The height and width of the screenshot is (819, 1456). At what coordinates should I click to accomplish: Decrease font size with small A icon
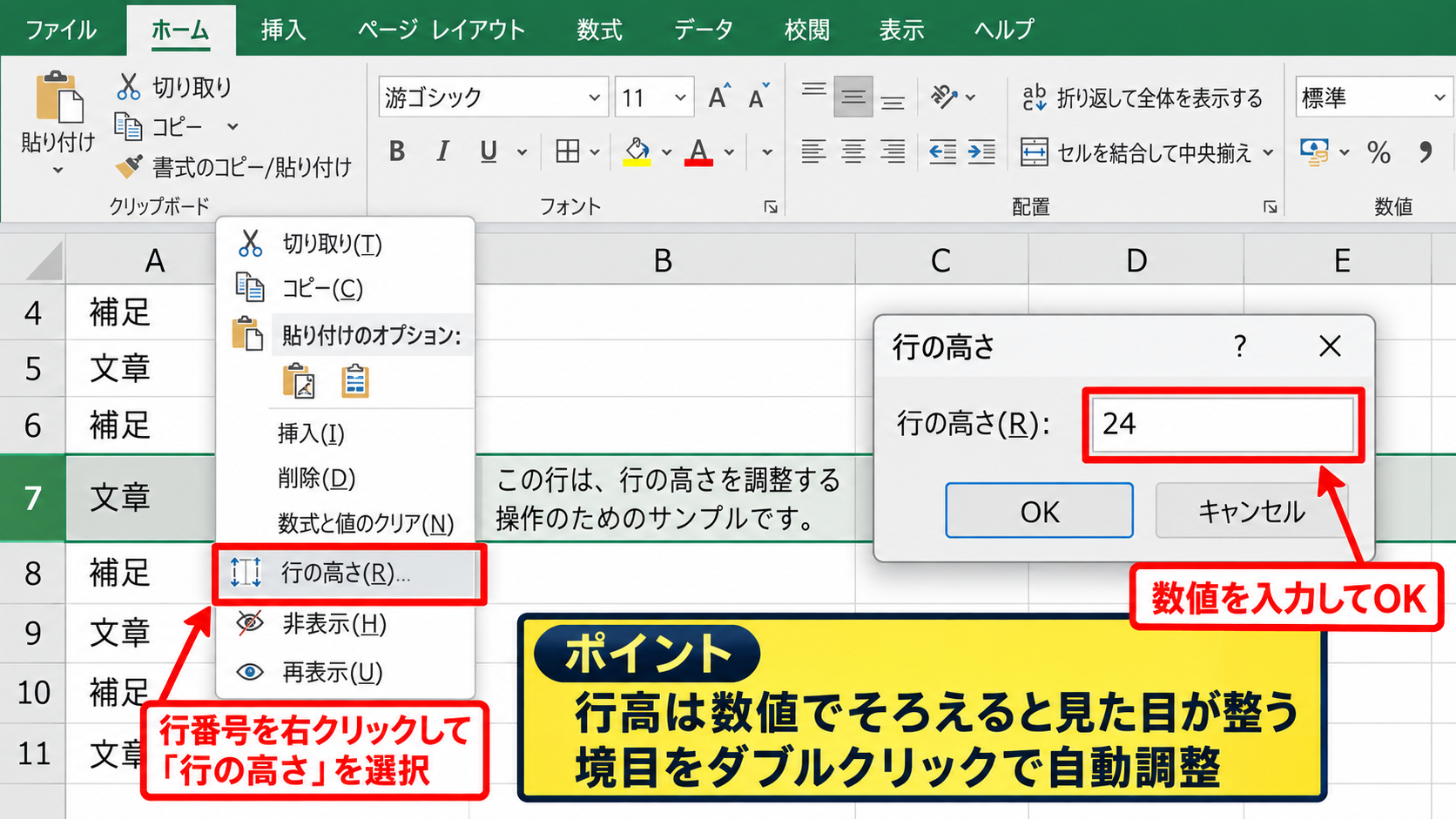coord(758,97)
